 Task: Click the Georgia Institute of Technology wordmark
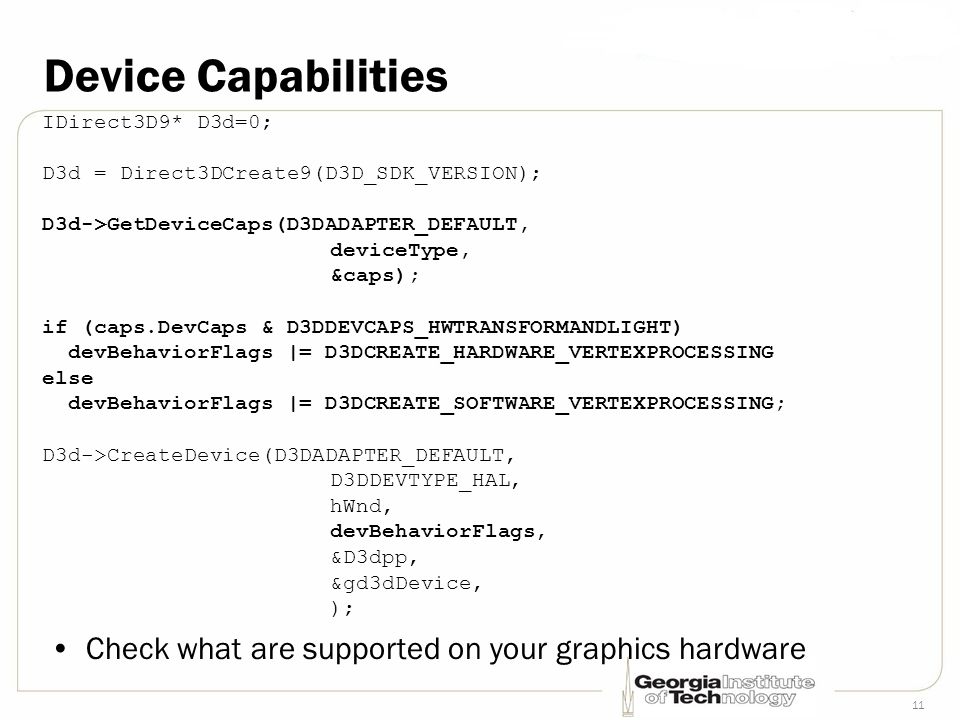[x=724, y=690]
